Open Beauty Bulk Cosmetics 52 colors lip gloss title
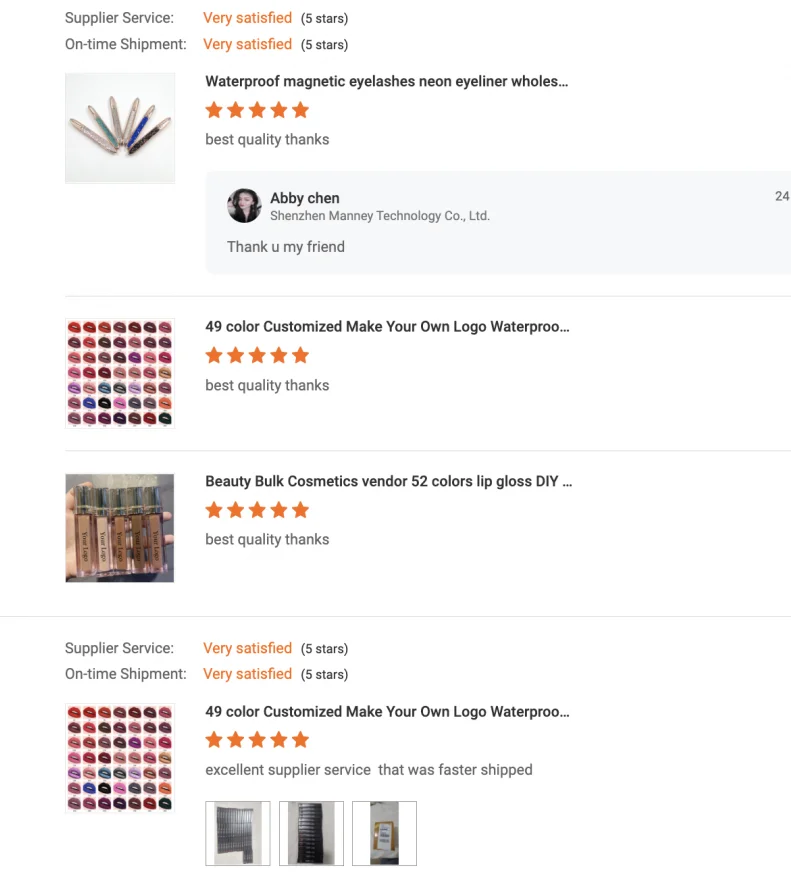 [389, 481]
